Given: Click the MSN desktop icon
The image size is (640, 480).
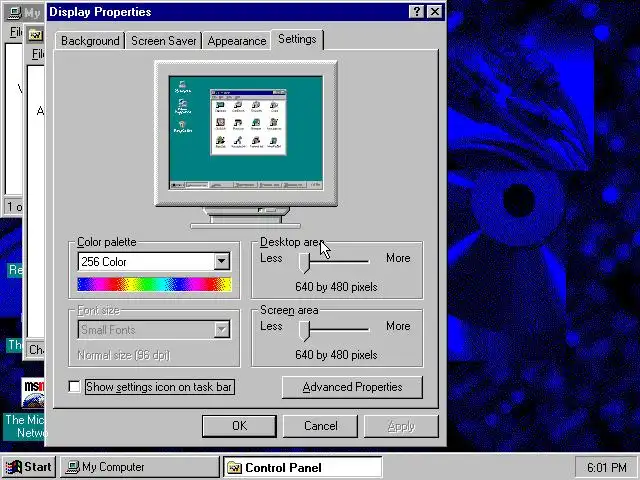Looking at the screenshot, I should [x=33, y=393].
